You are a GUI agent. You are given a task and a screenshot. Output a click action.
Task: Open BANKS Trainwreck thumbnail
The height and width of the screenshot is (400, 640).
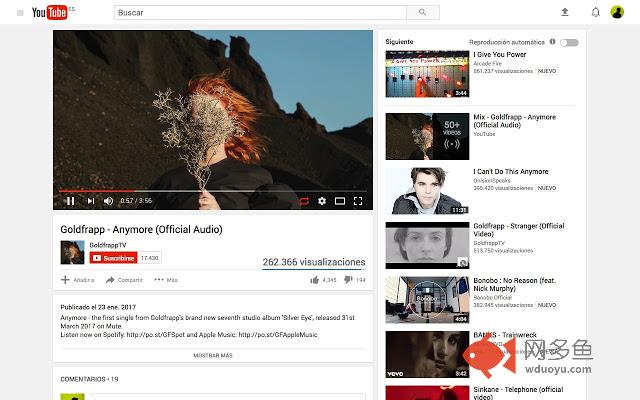(x=427, y=354)
